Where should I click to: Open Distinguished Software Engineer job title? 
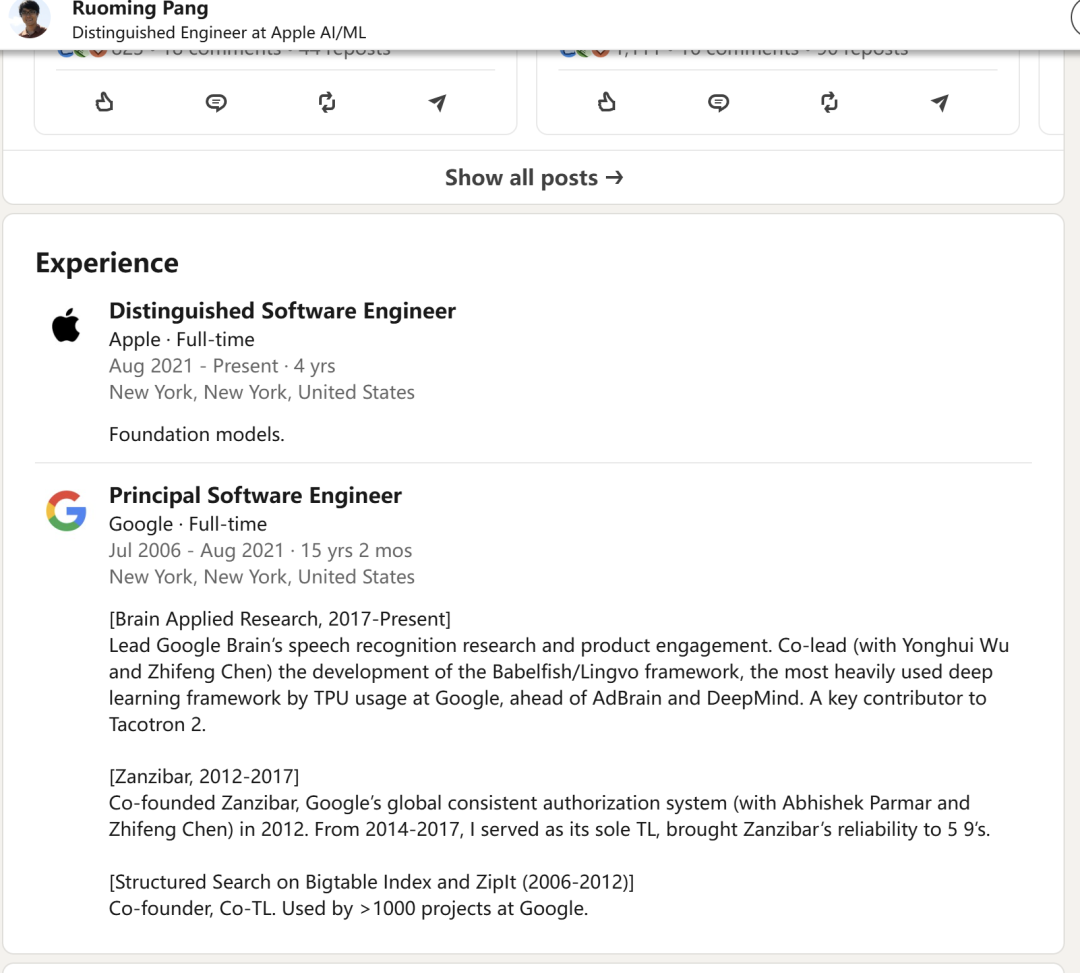[282, 311]
